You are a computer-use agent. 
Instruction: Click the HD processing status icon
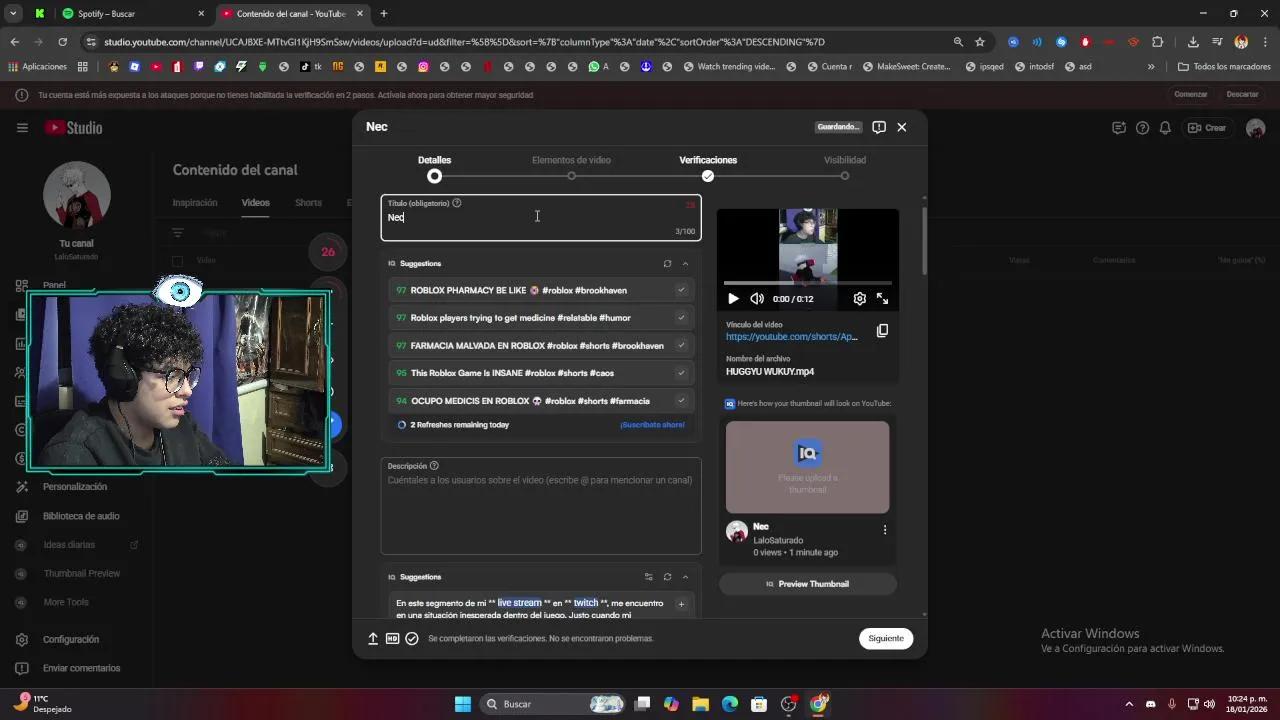pos(392,639)
